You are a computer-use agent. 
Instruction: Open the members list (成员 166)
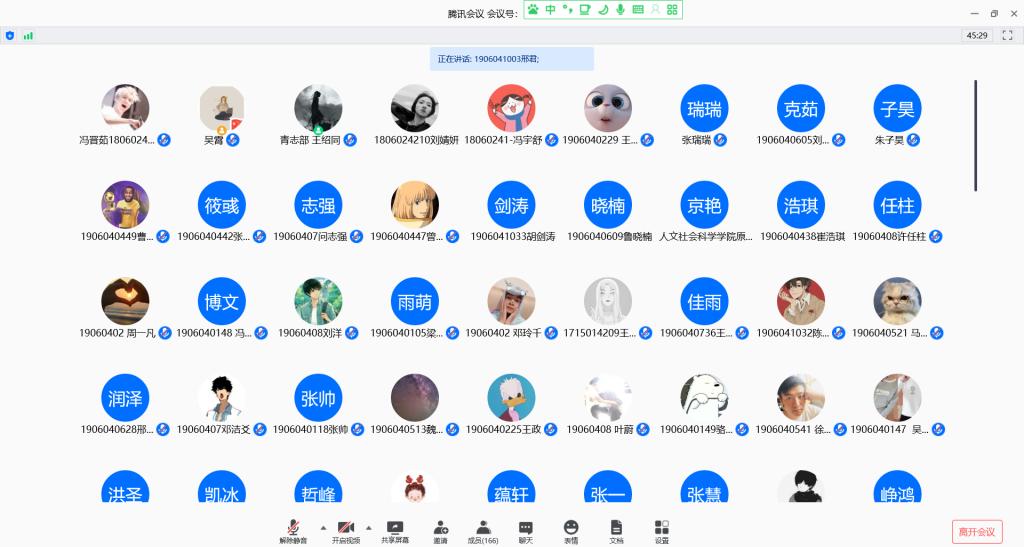point(483,529)
